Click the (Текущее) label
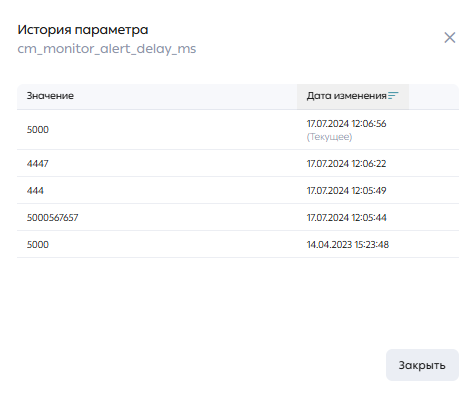Viewport: 473px width, 398px height. coord(329,137)
